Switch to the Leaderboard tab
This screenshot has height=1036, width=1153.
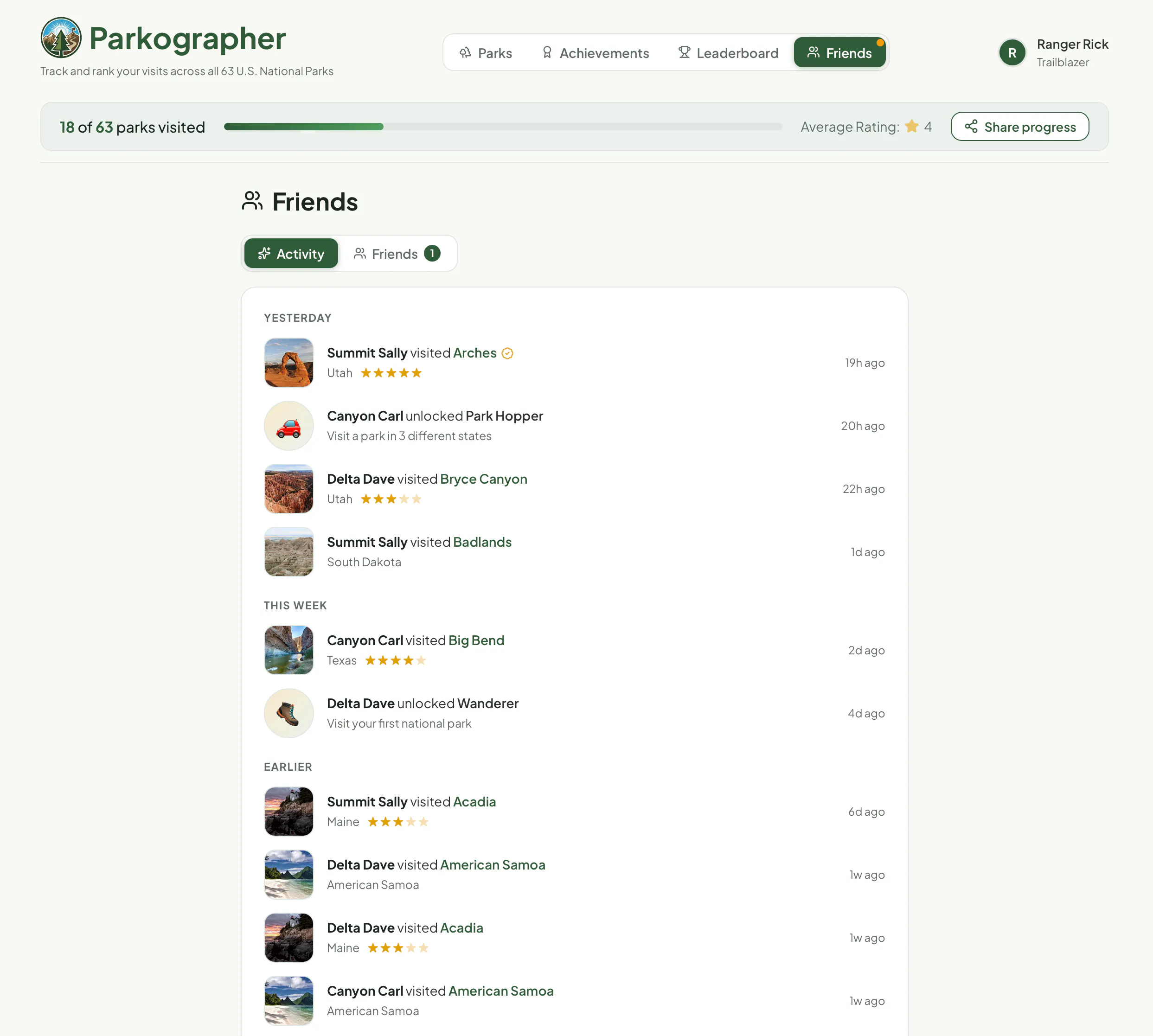pos(728,53)
